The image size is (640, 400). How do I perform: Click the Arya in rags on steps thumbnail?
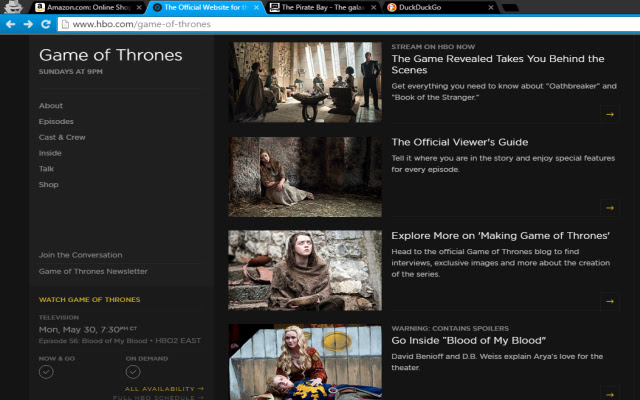pos(305,270)
